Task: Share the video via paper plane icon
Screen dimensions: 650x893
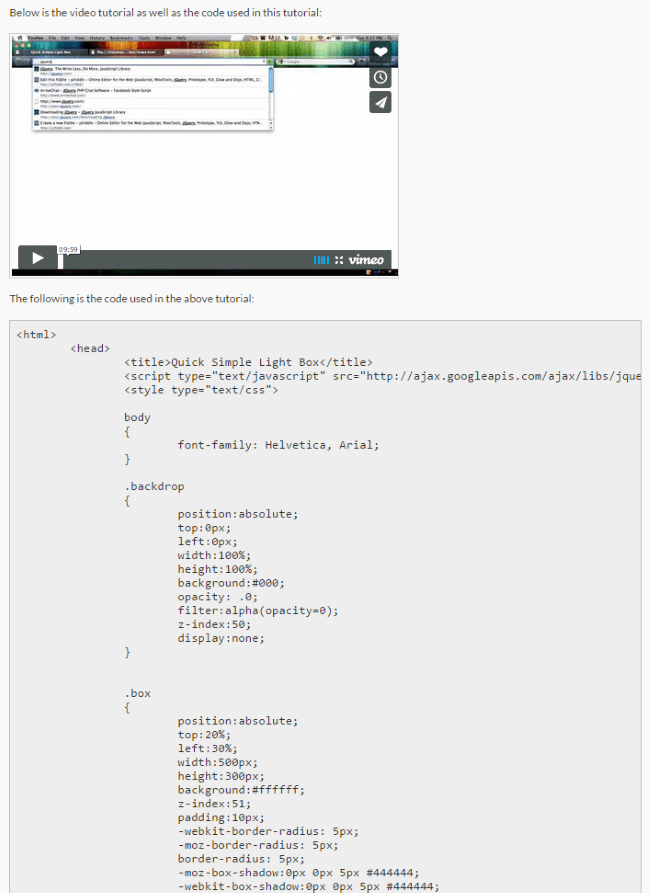Action: click(380, 103)
